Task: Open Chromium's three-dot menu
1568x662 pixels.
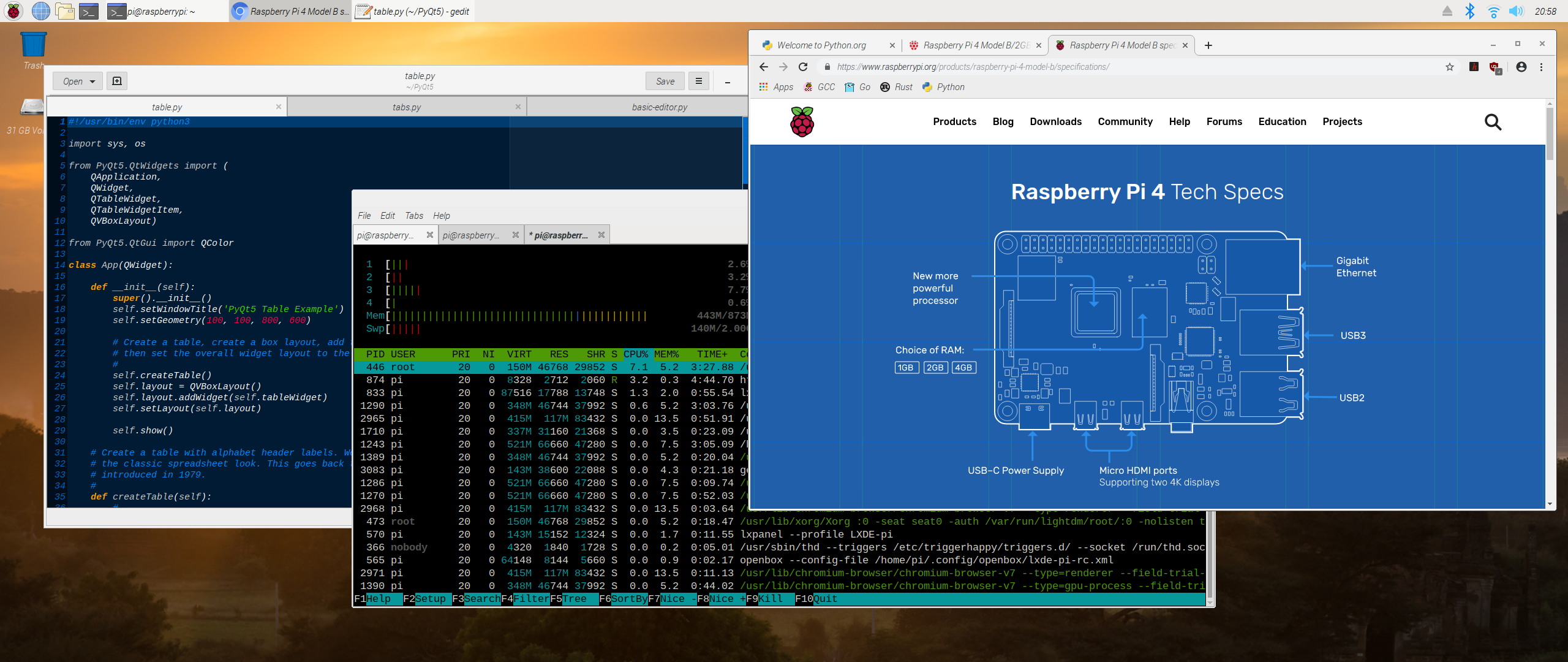Action: pyautogui.click(x=1542, y=67)
